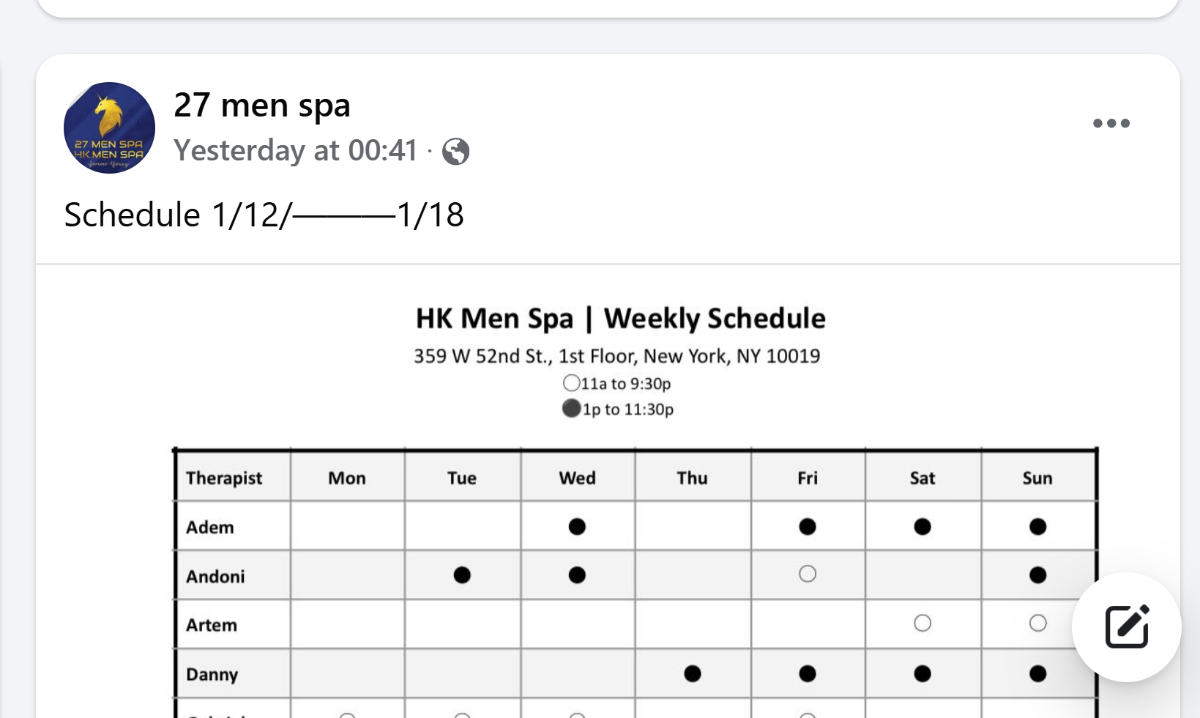
Task: Open the post options three-dot menu
Action: 1111,124
